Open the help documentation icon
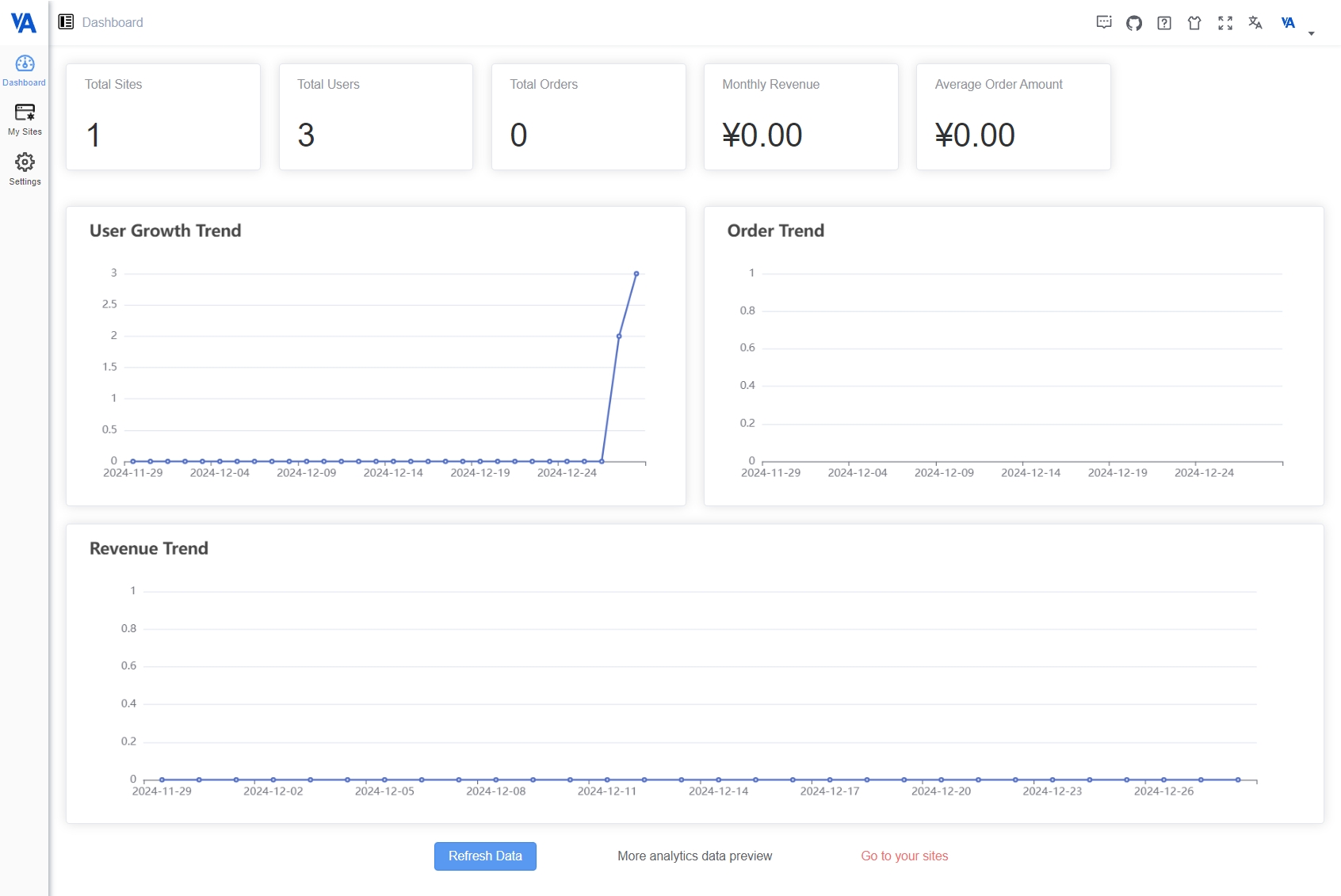 point(1163,23)
